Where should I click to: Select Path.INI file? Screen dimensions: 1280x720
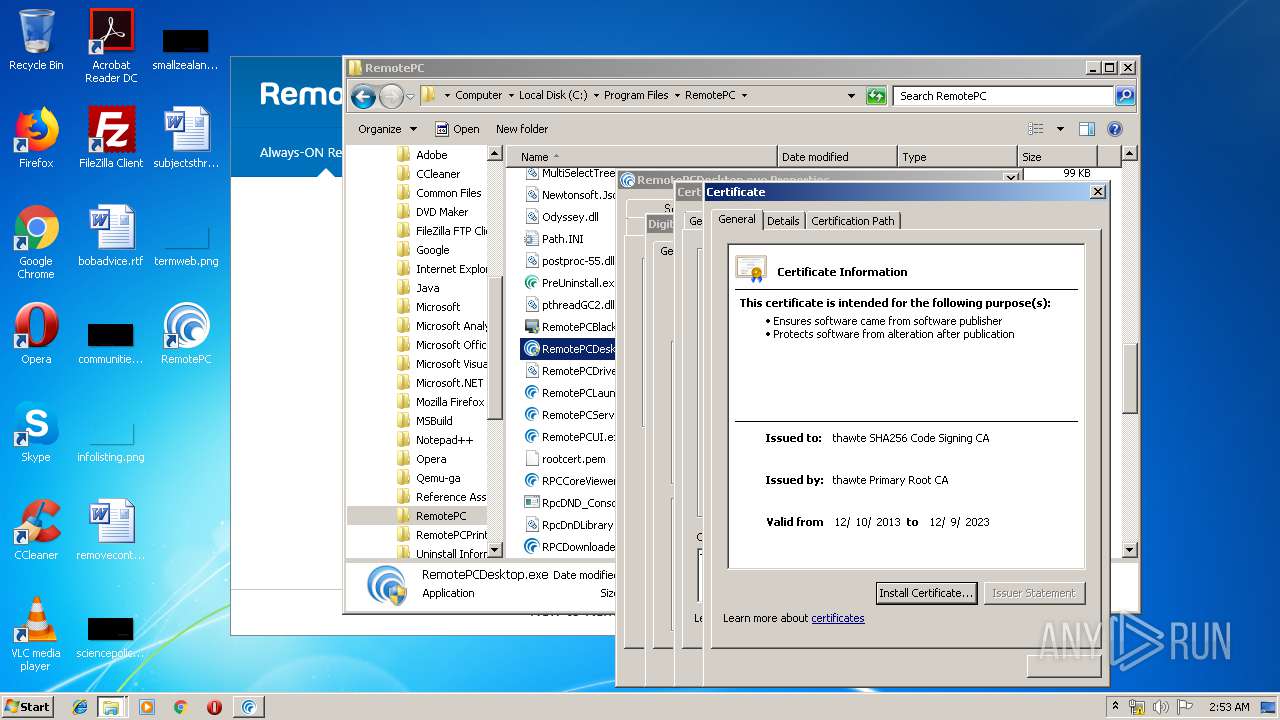click(x=562, y=239)
